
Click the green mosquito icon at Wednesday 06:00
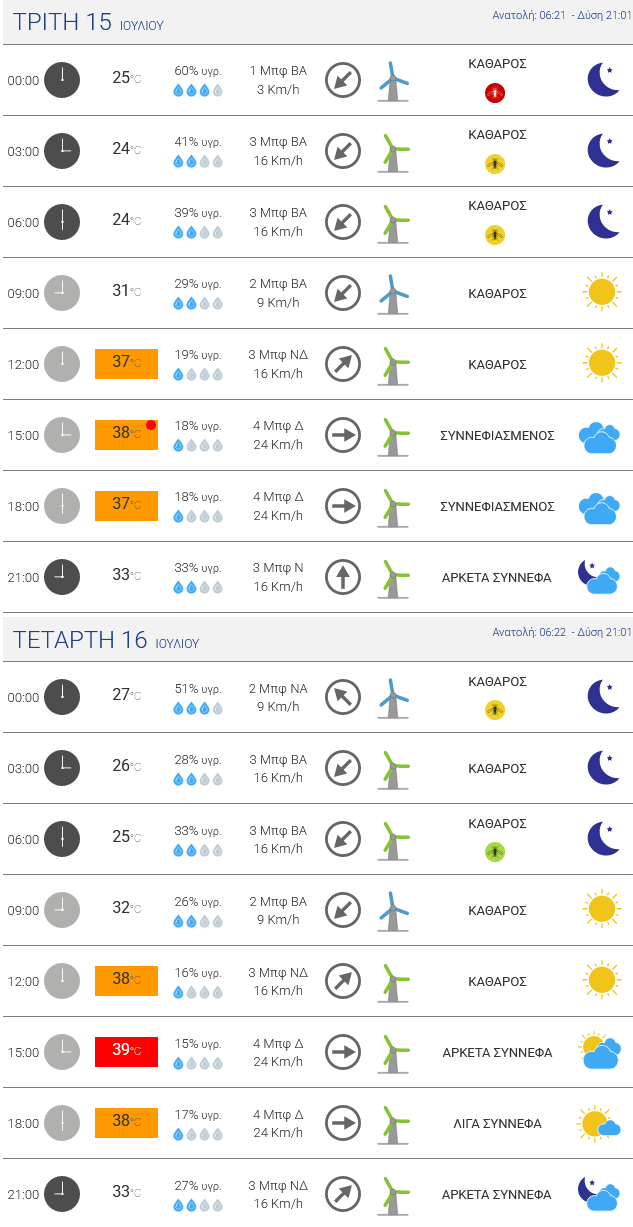tap(494, 852)
